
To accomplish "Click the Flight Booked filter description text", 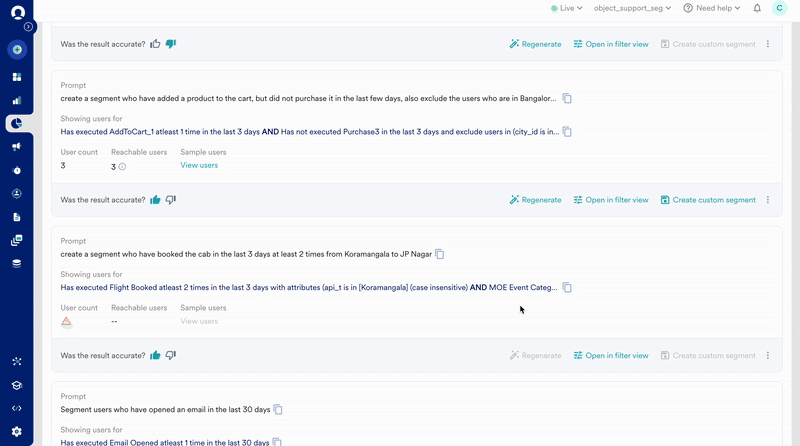I will coord(309,287).
